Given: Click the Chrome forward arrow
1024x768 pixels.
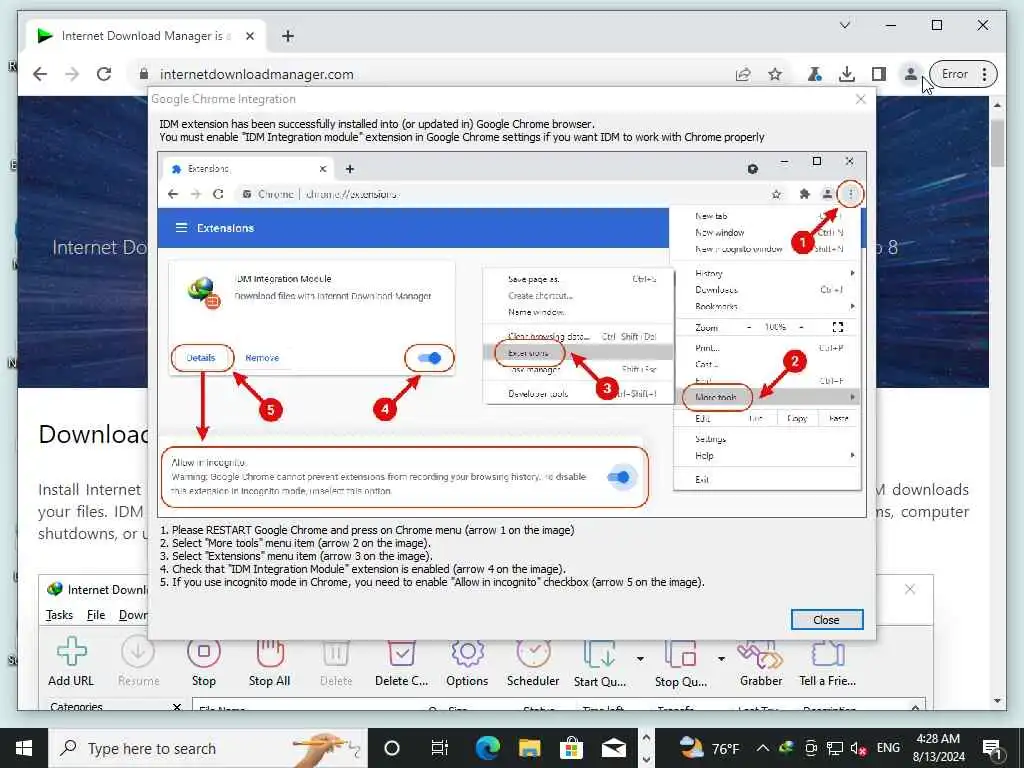Looking at the screenshot, I should click(72, 74).
